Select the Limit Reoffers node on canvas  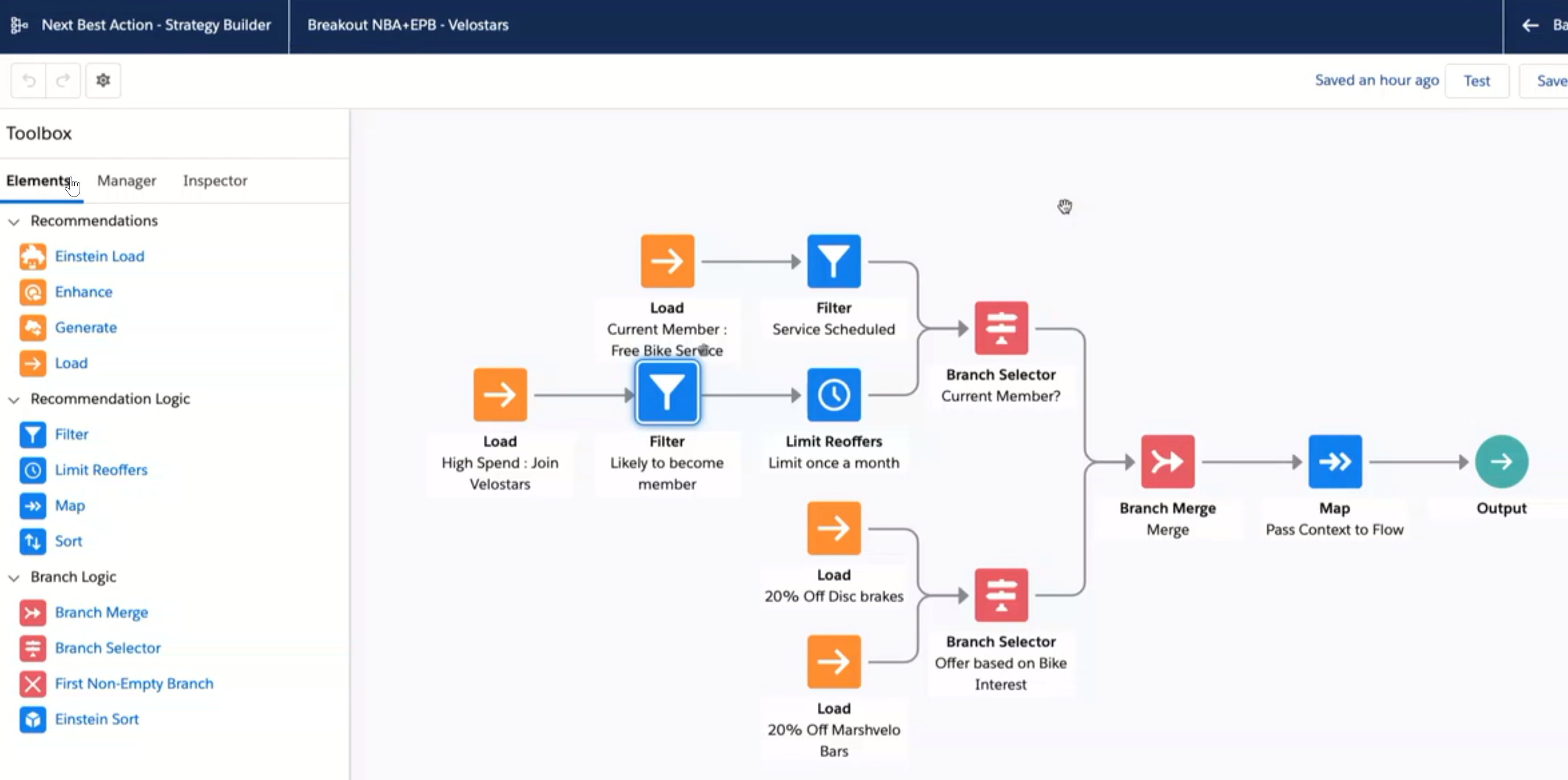click(833, 394)
